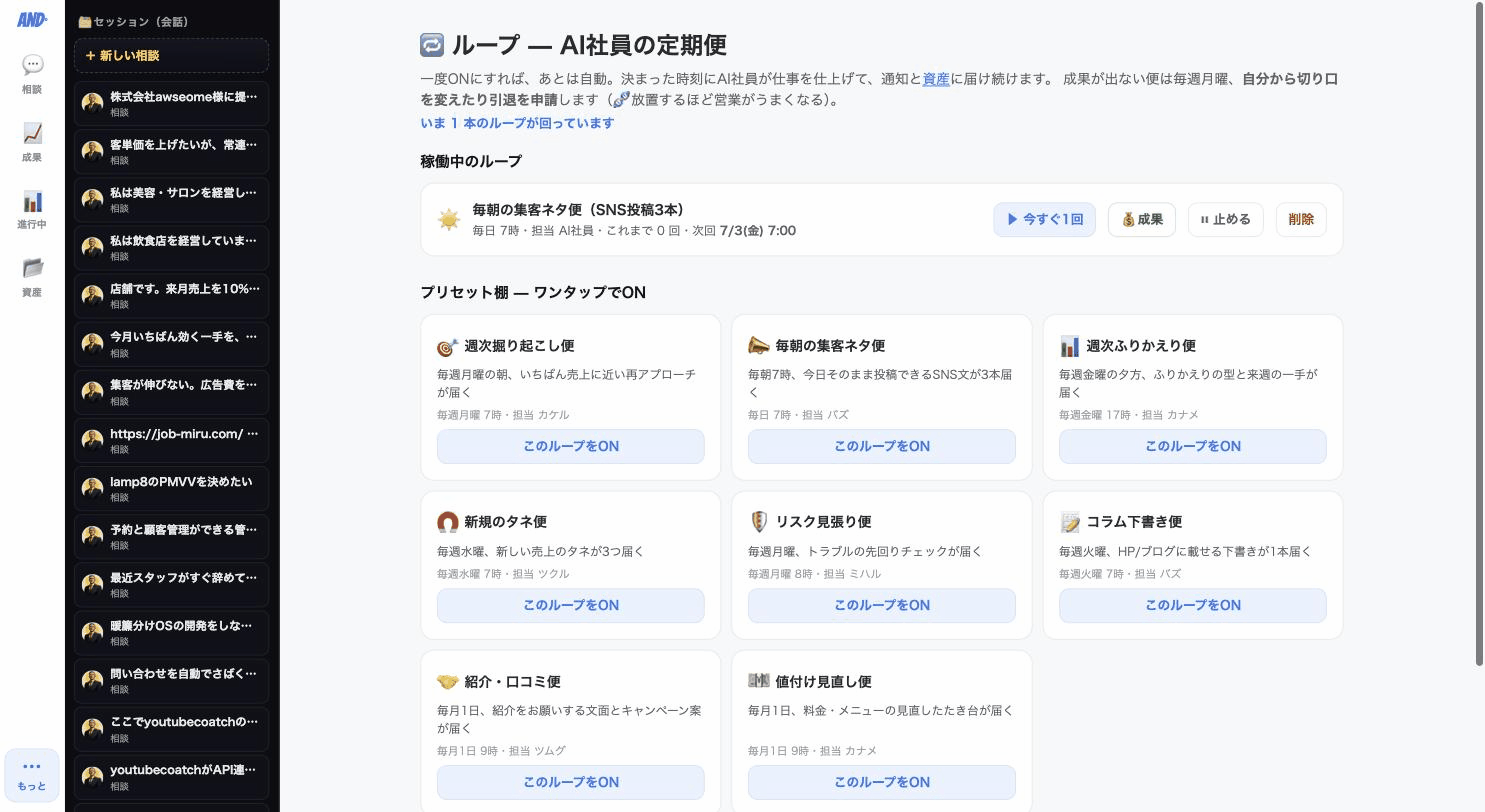The width and height of the screenshot is (1485, 812).
Task: Pause the loop with 止める
Action: (x=1225, y=219)
